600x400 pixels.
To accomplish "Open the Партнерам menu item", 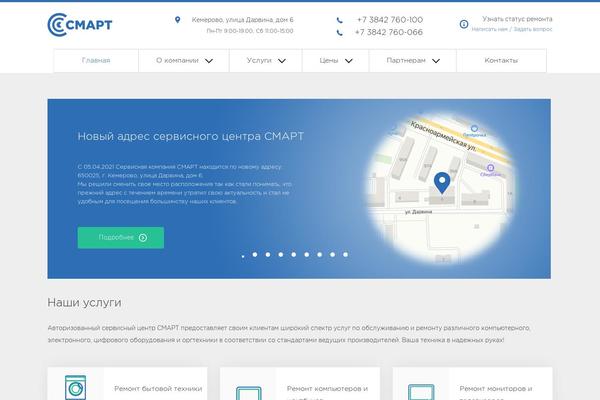I will [x=413, y=60].
